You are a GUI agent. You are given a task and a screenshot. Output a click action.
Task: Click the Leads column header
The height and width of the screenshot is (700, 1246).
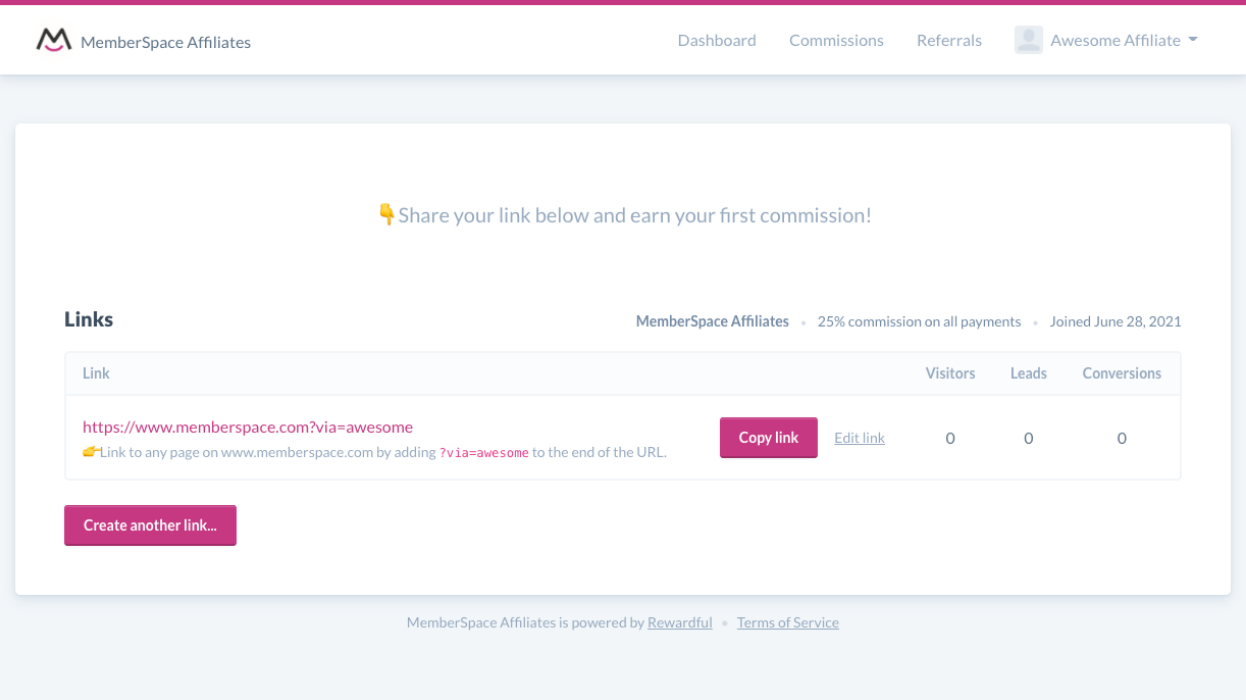pos(1028,373)
